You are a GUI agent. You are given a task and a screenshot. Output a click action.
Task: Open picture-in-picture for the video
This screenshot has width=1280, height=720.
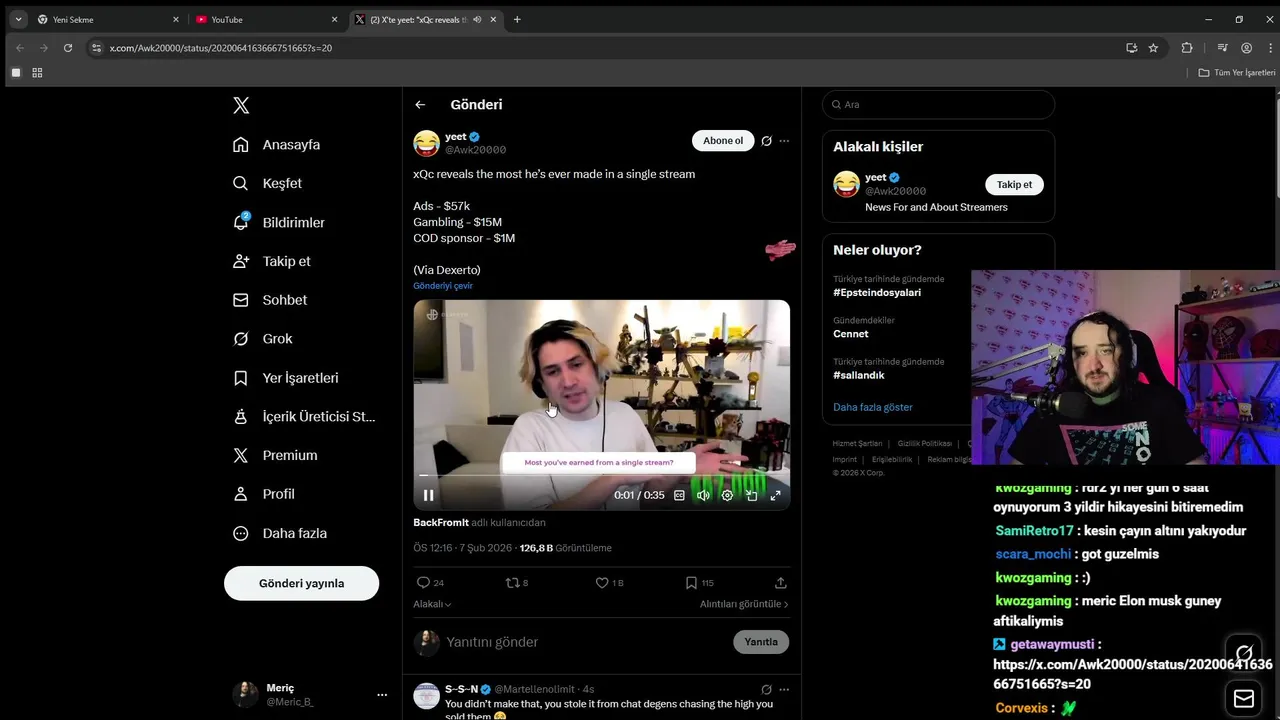[x=751, y=495]
